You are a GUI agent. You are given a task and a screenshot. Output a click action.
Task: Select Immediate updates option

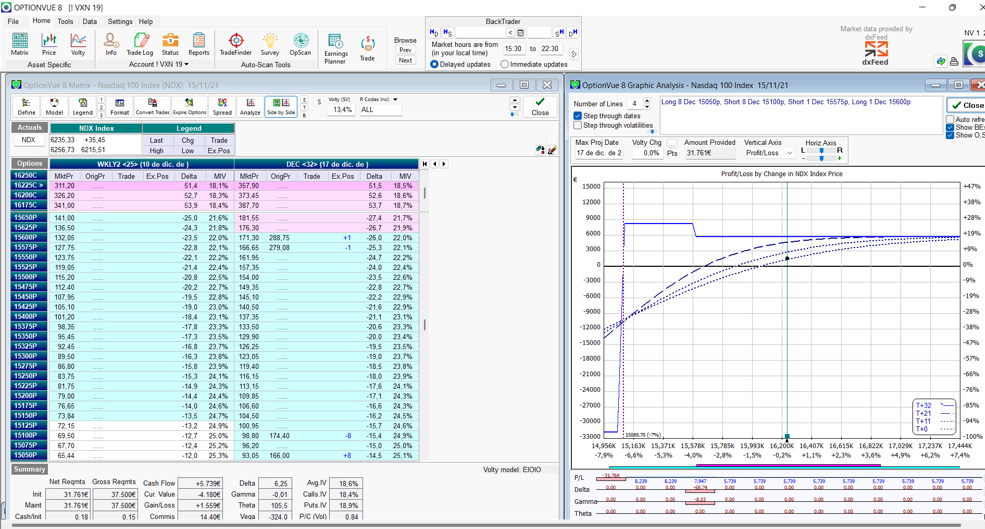504,64
